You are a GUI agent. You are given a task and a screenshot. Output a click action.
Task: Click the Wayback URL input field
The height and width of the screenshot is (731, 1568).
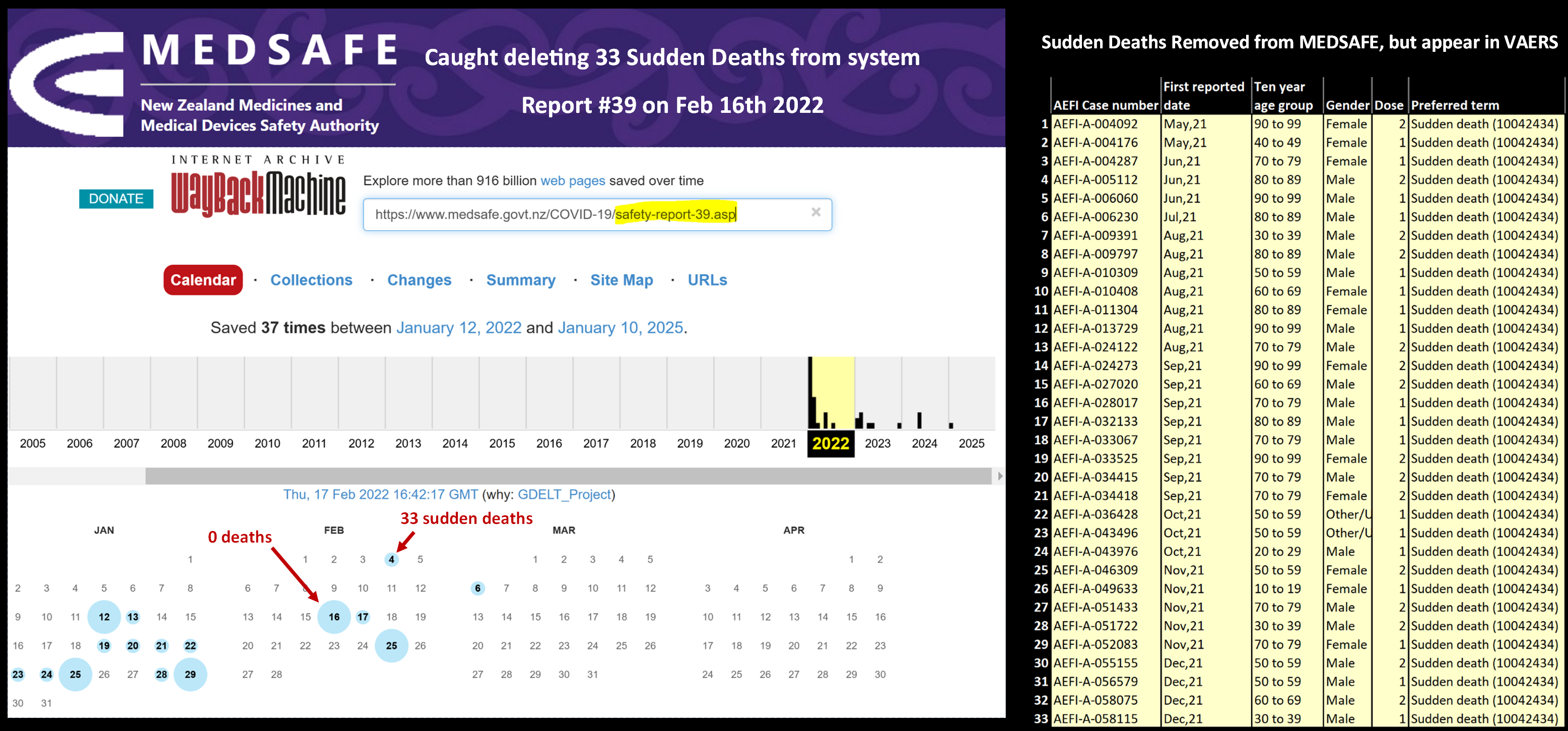click(597, 214)
